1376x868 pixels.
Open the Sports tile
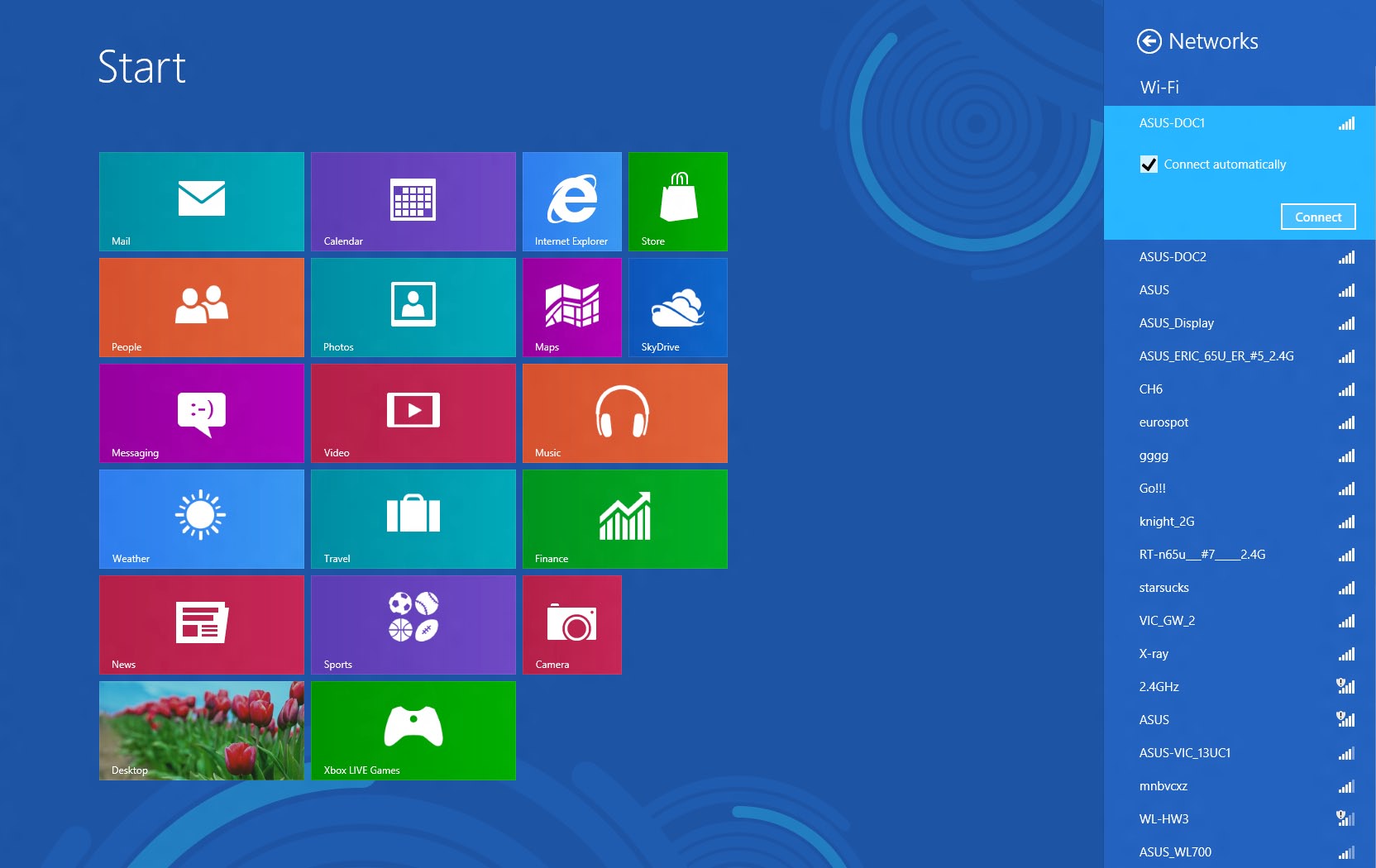tap(413, 625)
